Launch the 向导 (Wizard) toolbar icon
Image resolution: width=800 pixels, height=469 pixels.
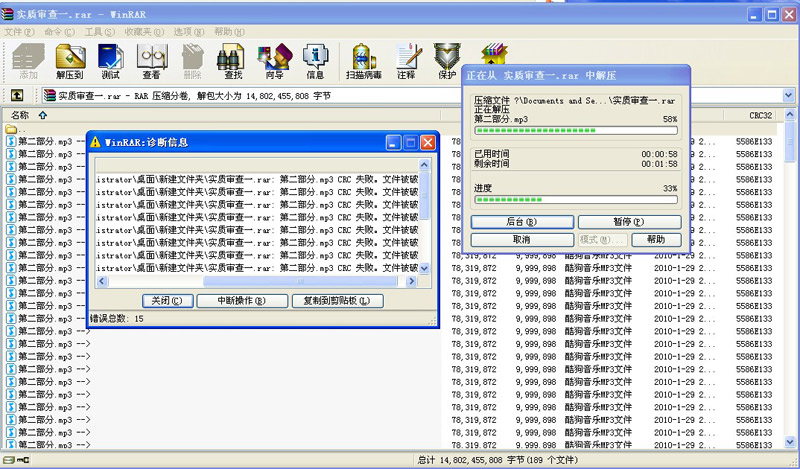274,61
